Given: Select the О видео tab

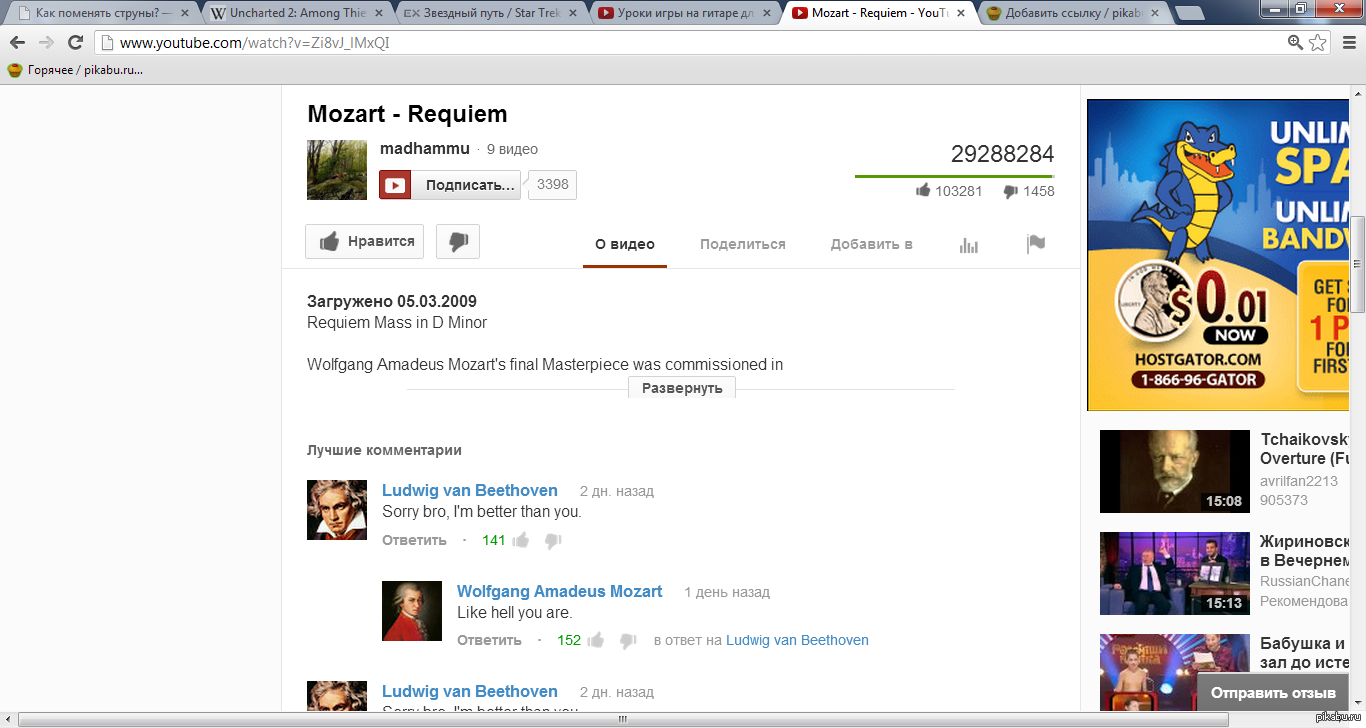Looking at the screenshot, I should 624,244.
